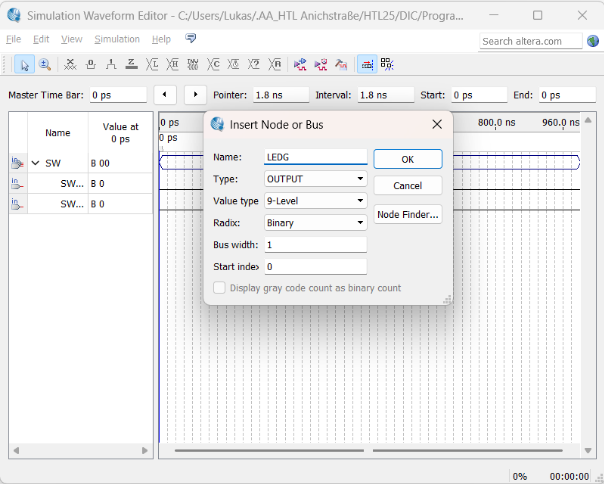
Task: Open the Type dropdown showing OUTPUT
Action: click(315, 179)
